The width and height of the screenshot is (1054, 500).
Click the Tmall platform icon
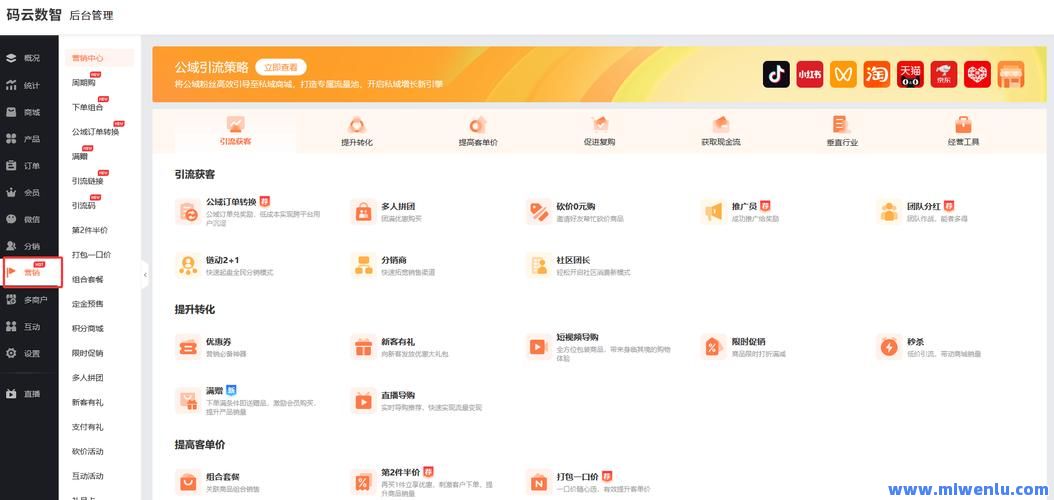pos(910,74)
